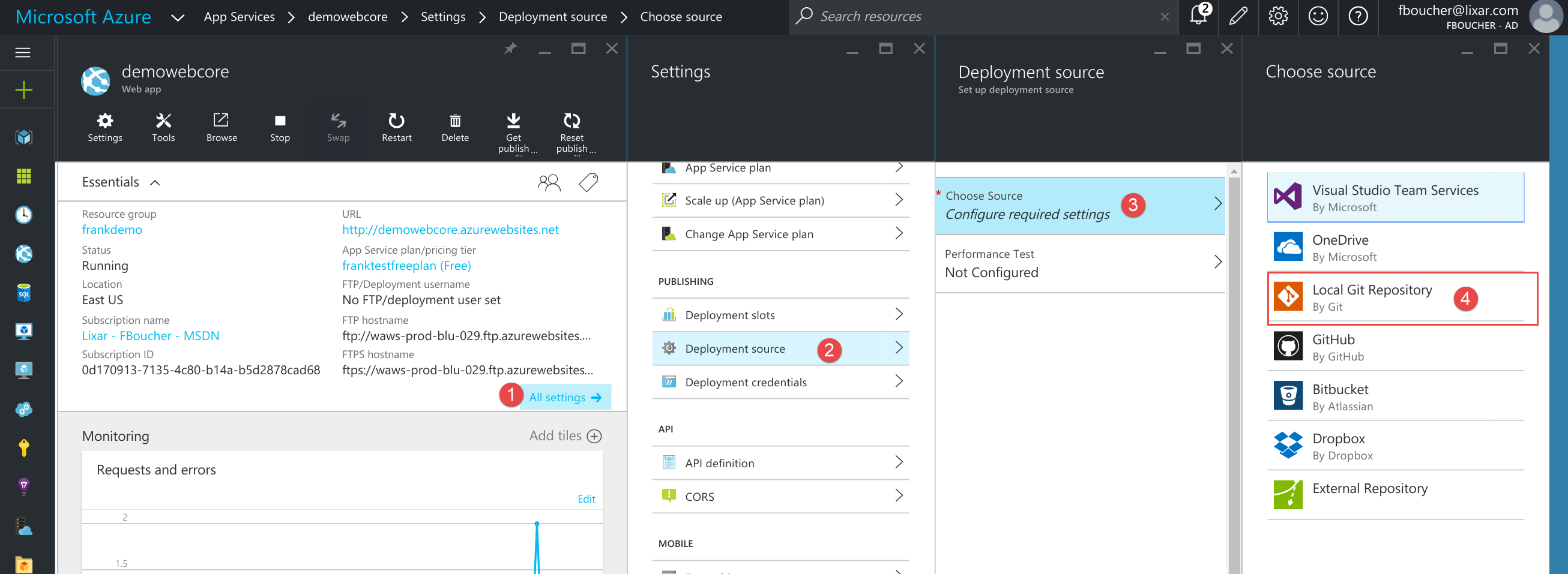Image resolution: width=1568 pixels, height=574 pixels.
Task: Click Browse in the web app toolbar
Action: (222, 127)
